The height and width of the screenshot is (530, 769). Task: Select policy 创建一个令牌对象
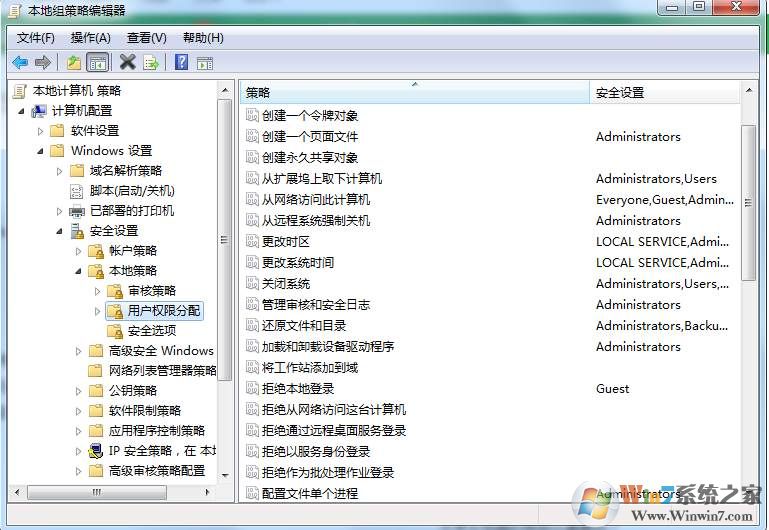[310, 116]
